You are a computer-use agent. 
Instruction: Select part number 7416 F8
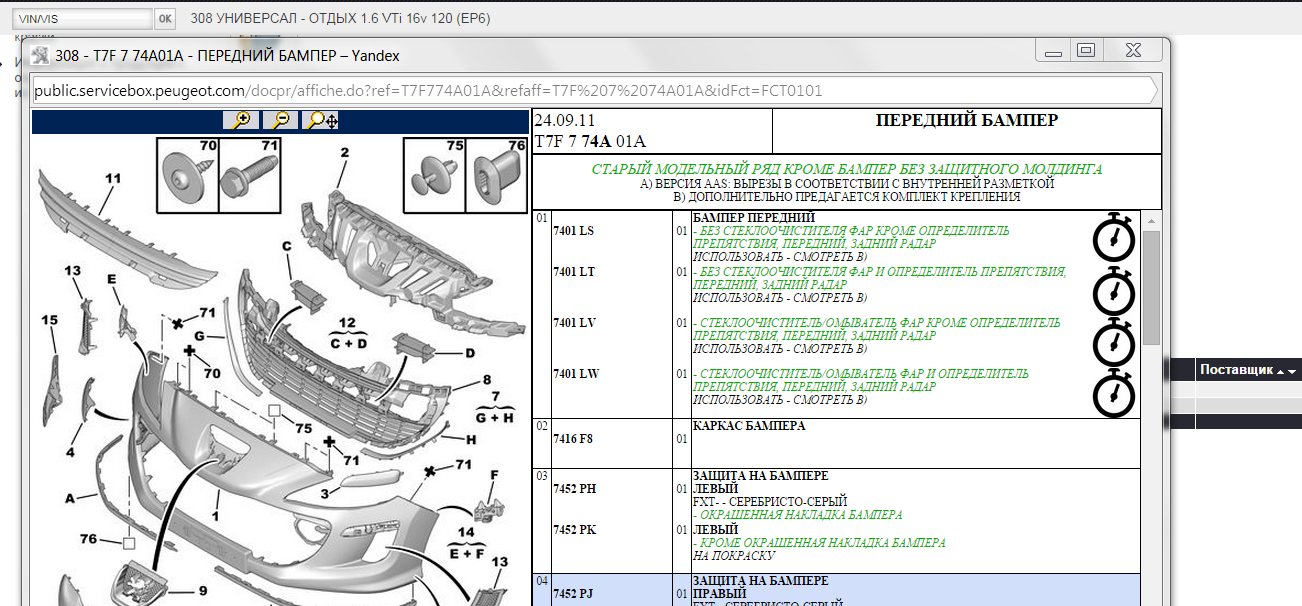[575, 438]
